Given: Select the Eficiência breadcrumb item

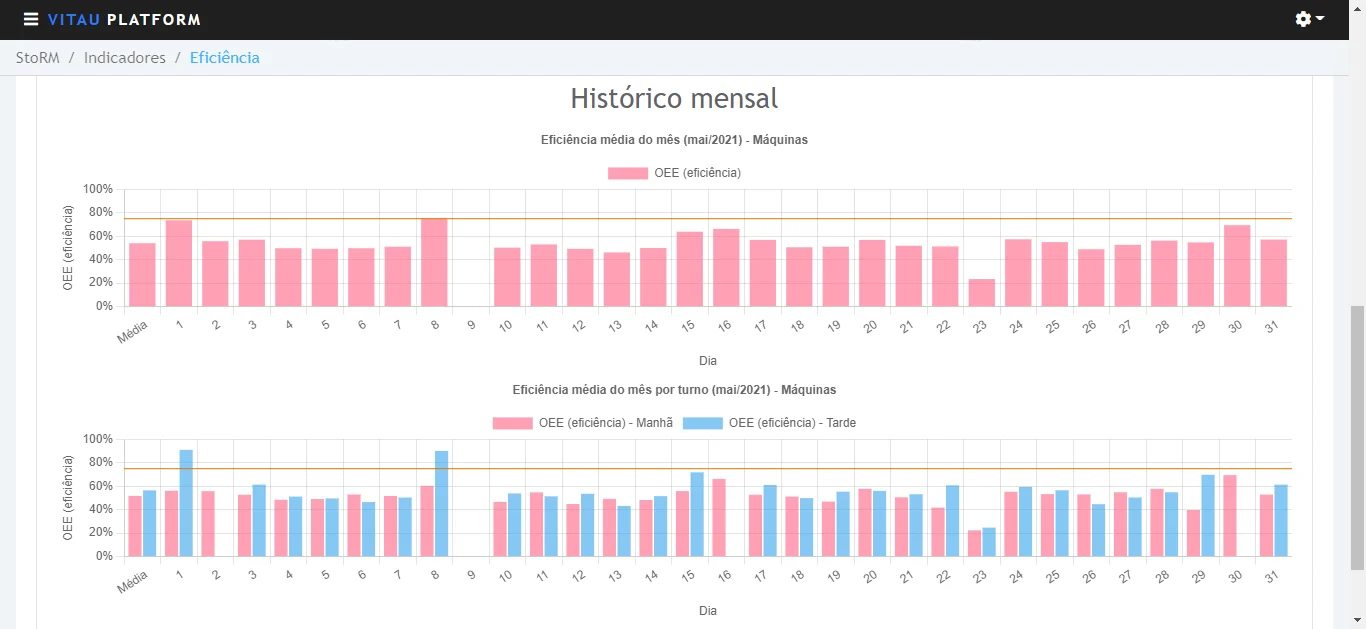Looking at the screenshot, I should (225, 58).
